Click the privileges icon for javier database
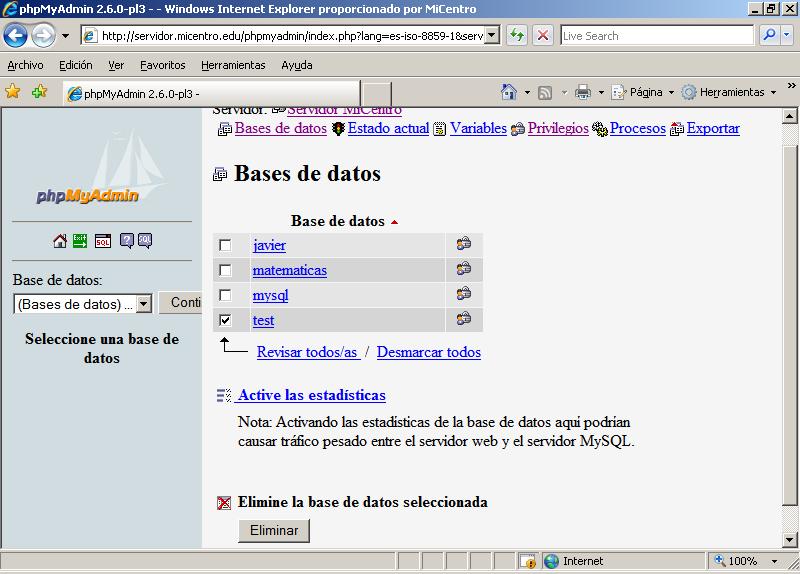The height and width of the screenshot is (574, 800). pyautogui.click(x=463, y=244)
